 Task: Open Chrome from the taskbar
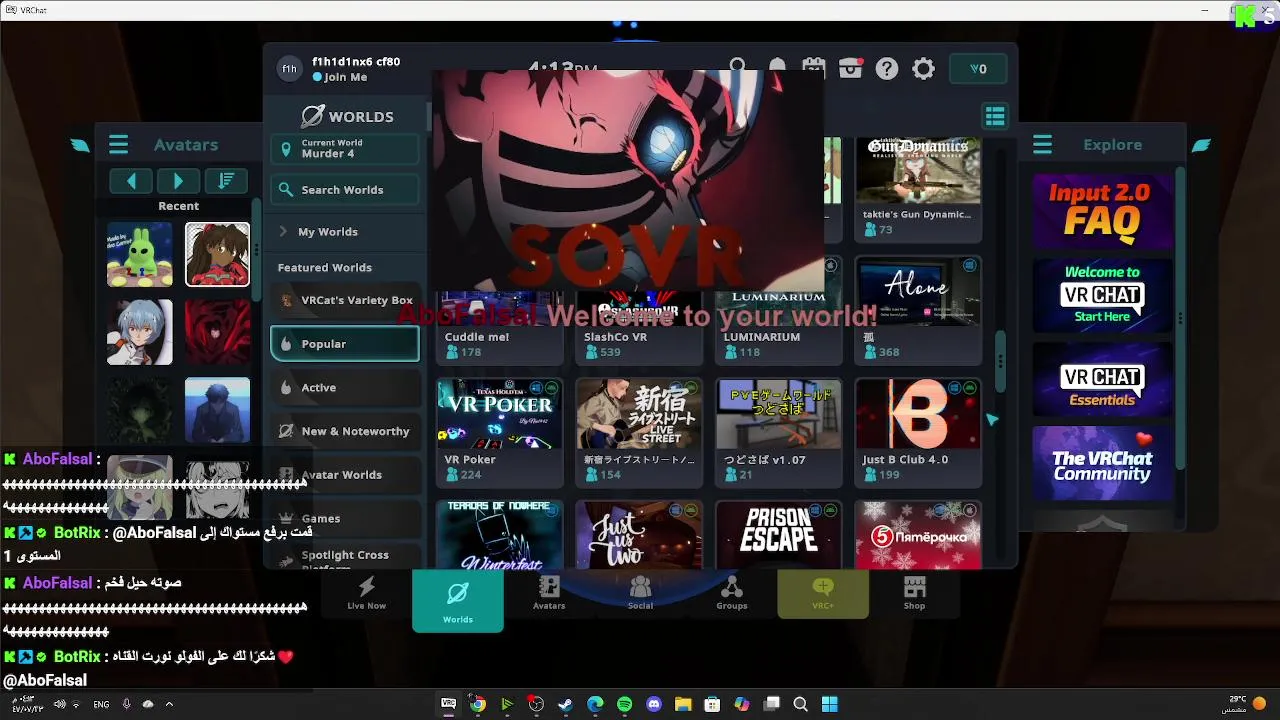click(x=478, y=704)
